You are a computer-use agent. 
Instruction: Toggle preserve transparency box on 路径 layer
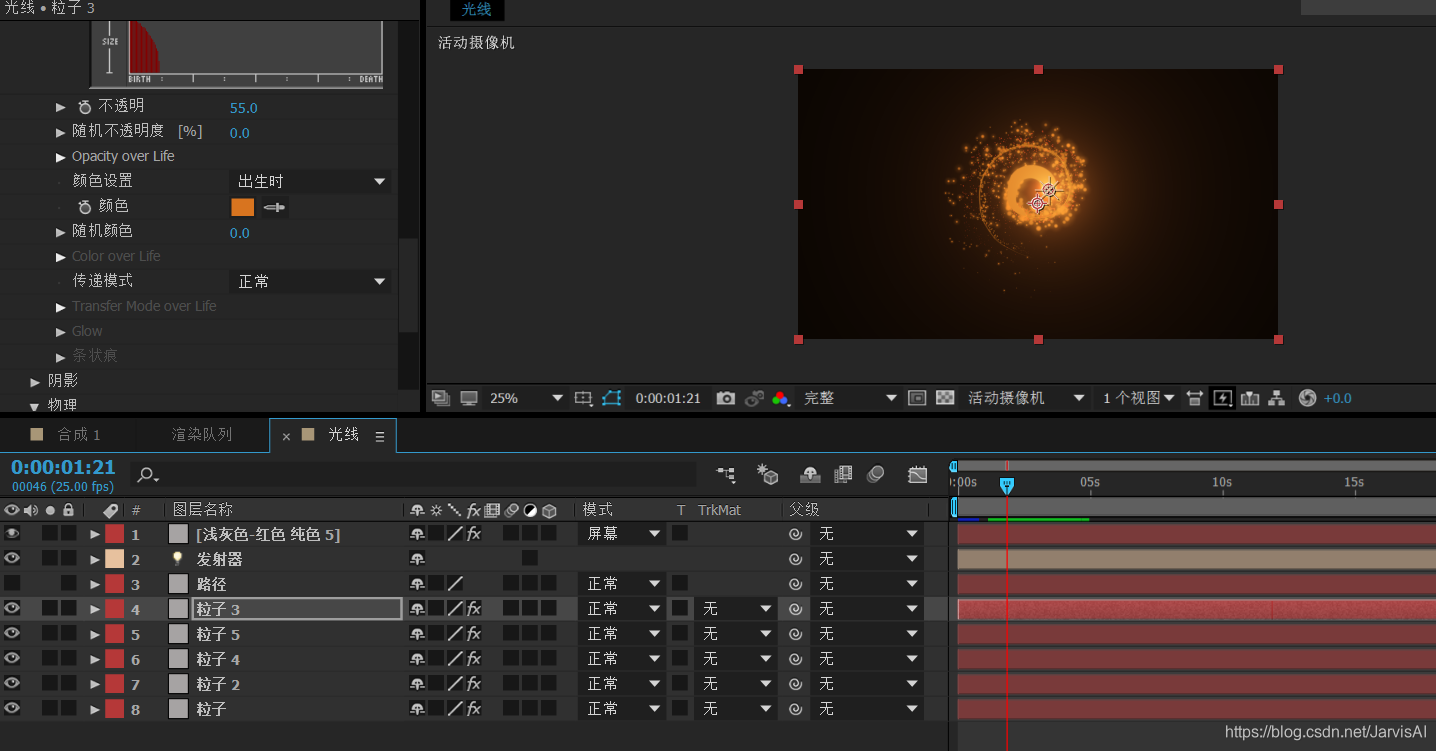pyautogui.click(x=680, y=583)
